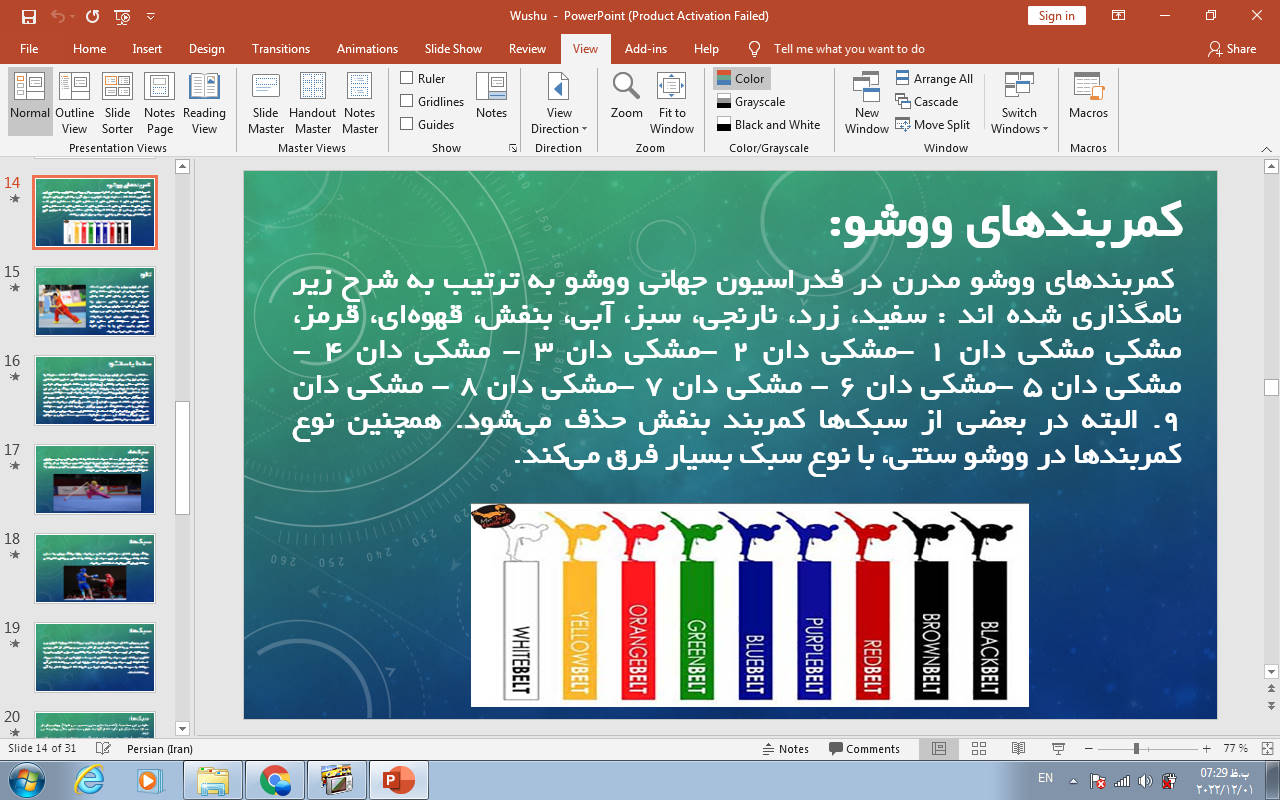
Task: Open a New Window
Action: pyautogui.click(x=866, y=103)
